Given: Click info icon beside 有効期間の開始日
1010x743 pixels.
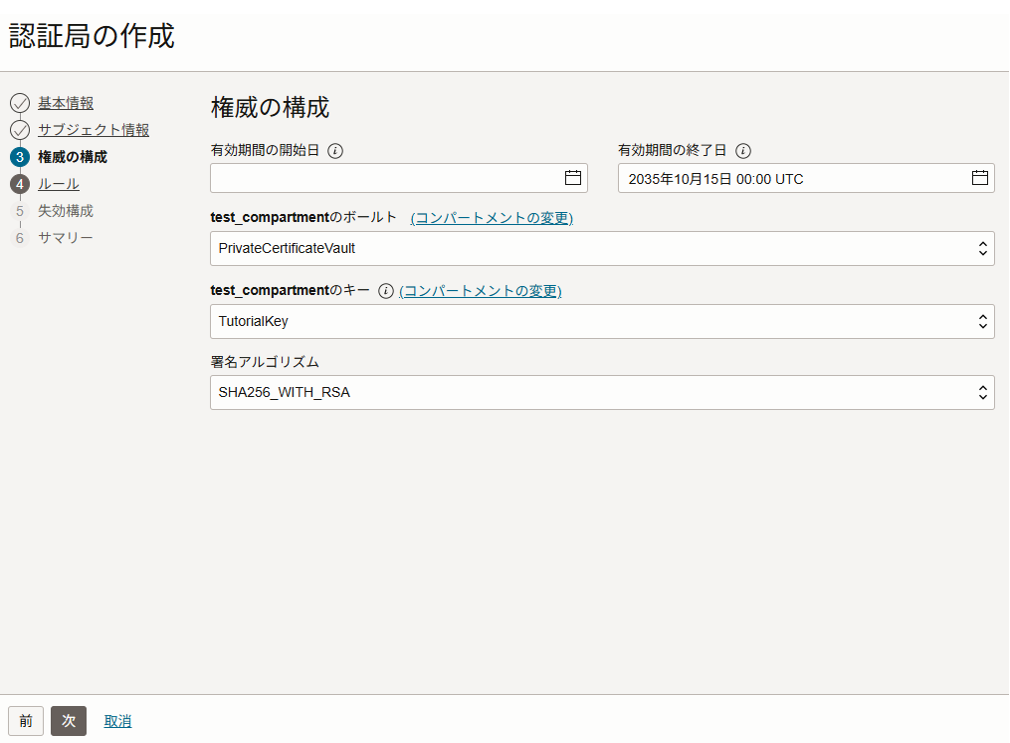Looking at the screenshot, I should tap(336, 151).
